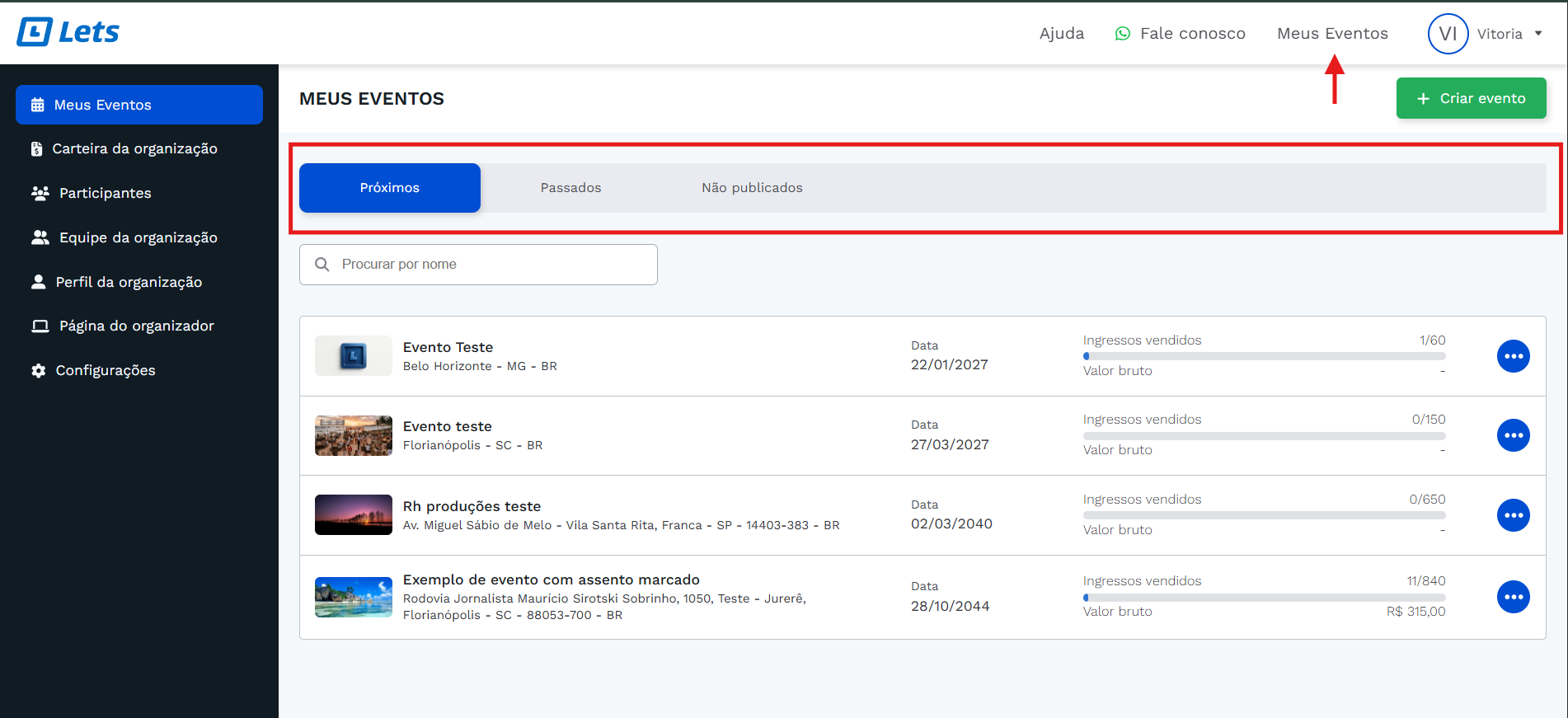Image resolution: width=1568 pixels, height=718 pixels.
Task: Select the Próximos tab
Action: [x=389, y=188]
